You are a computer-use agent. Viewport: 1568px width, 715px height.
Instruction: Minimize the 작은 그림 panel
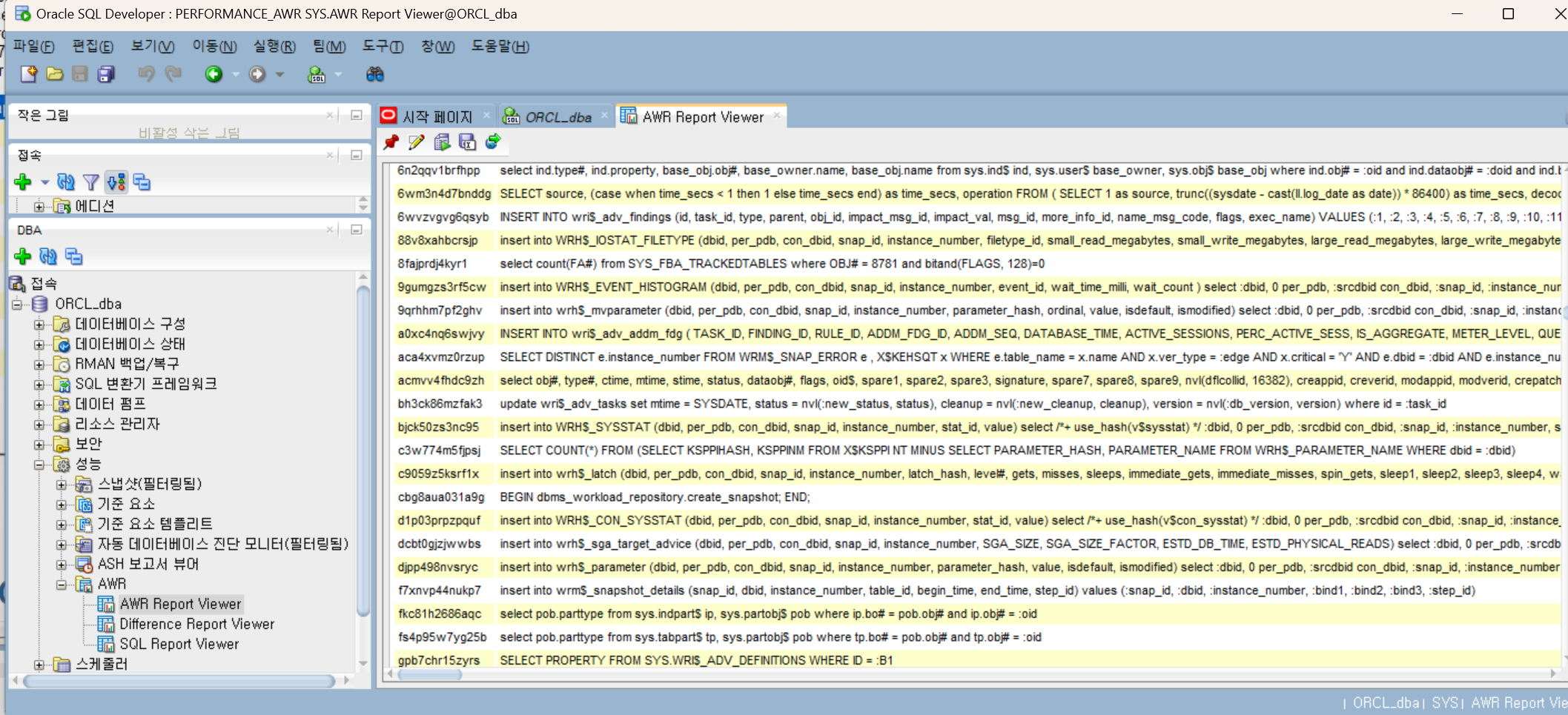tap(357, 115)
